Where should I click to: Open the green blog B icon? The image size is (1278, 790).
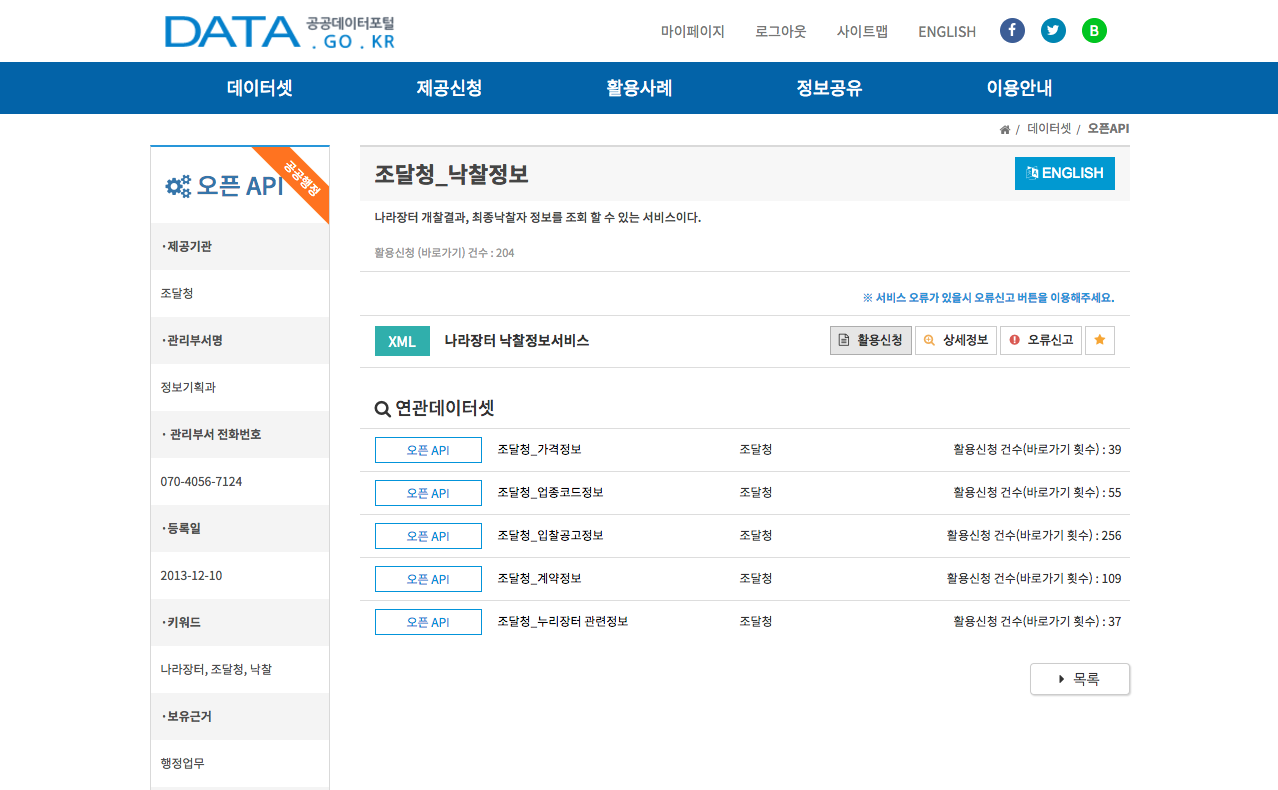1094,31
